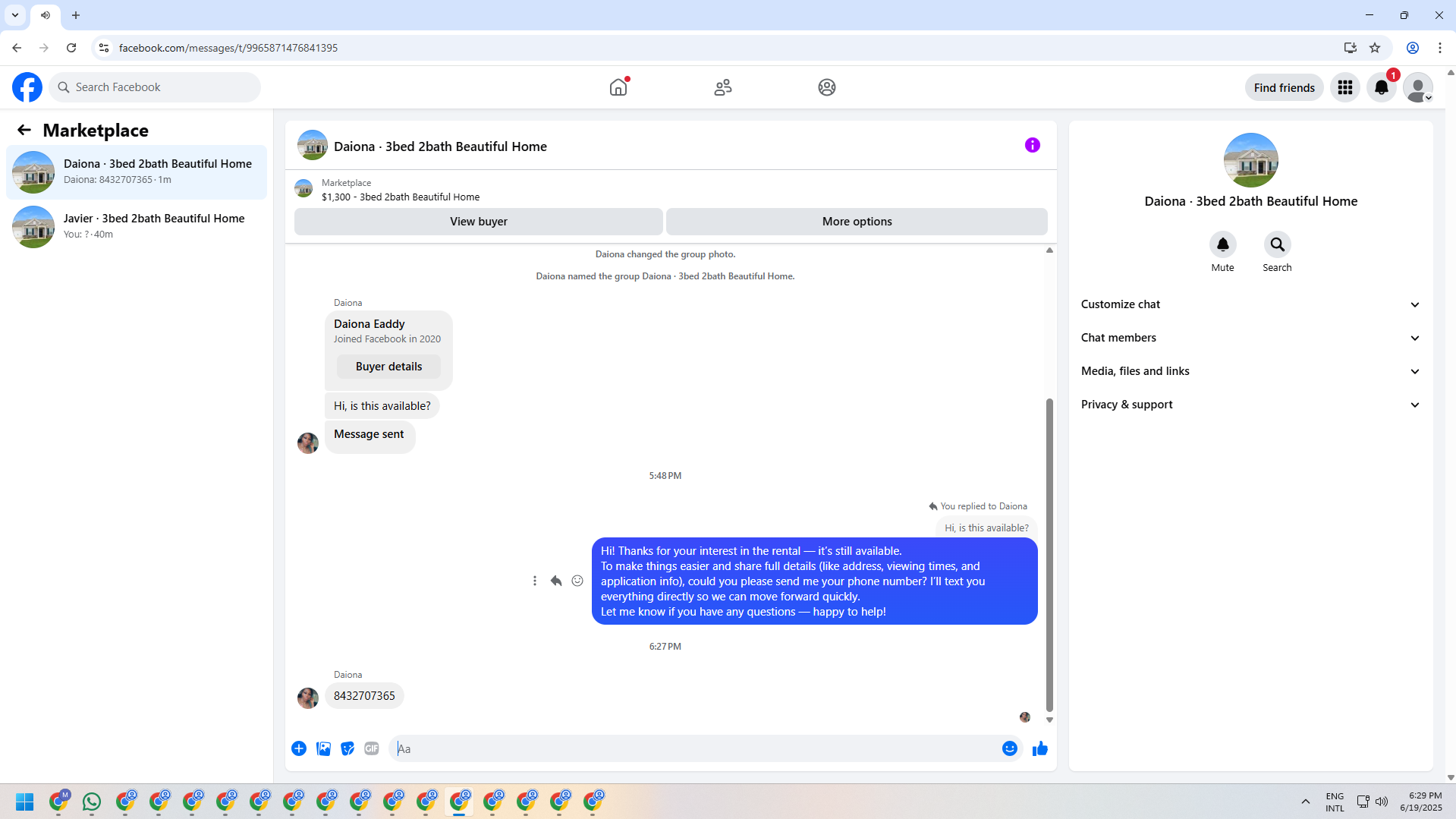The image size is (1456, 819).
Task: Open the notifications bell
Action: tap(1382, 87)
